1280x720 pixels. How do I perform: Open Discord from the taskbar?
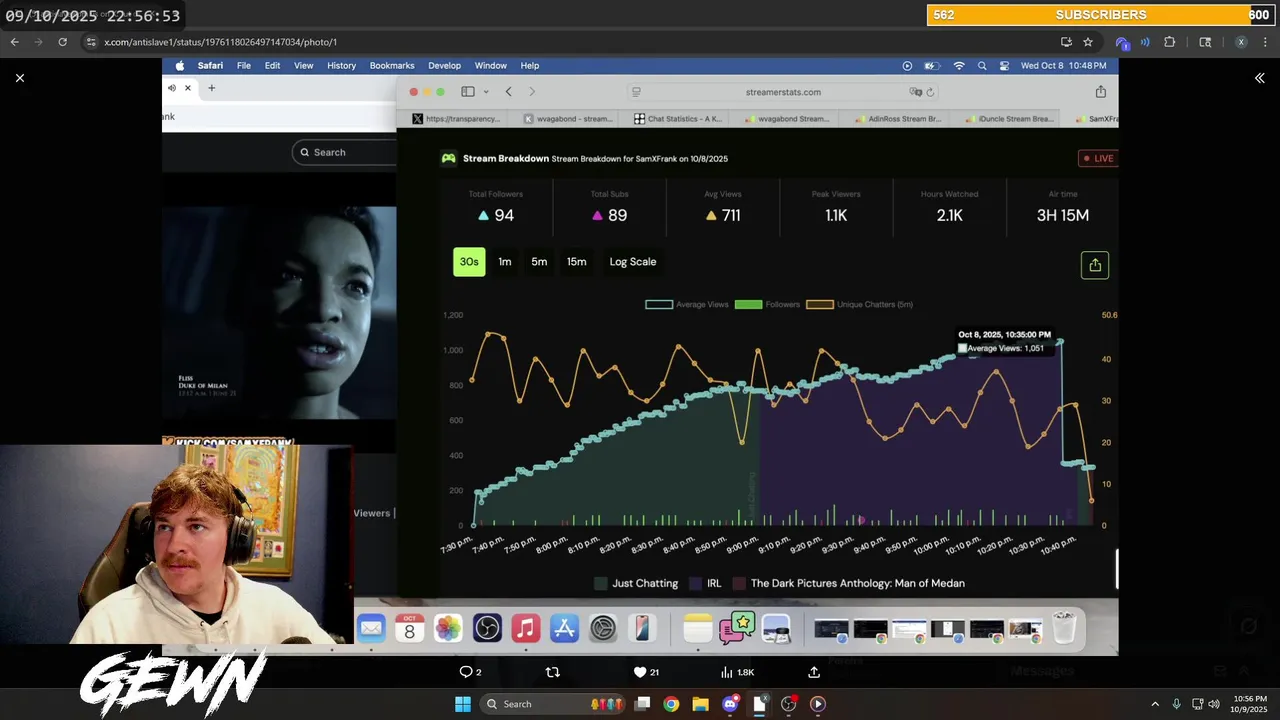730,704
